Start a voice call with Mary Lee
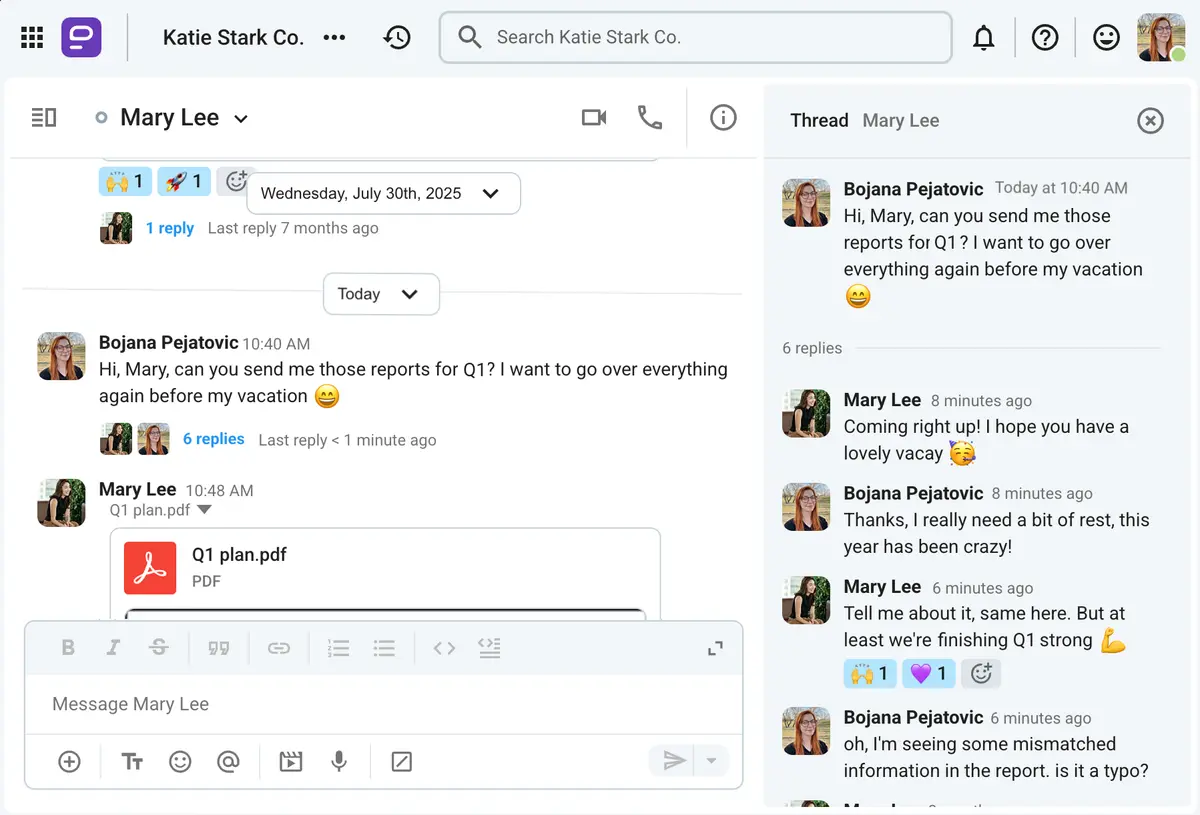1200x815 pixels. point(650,118)
